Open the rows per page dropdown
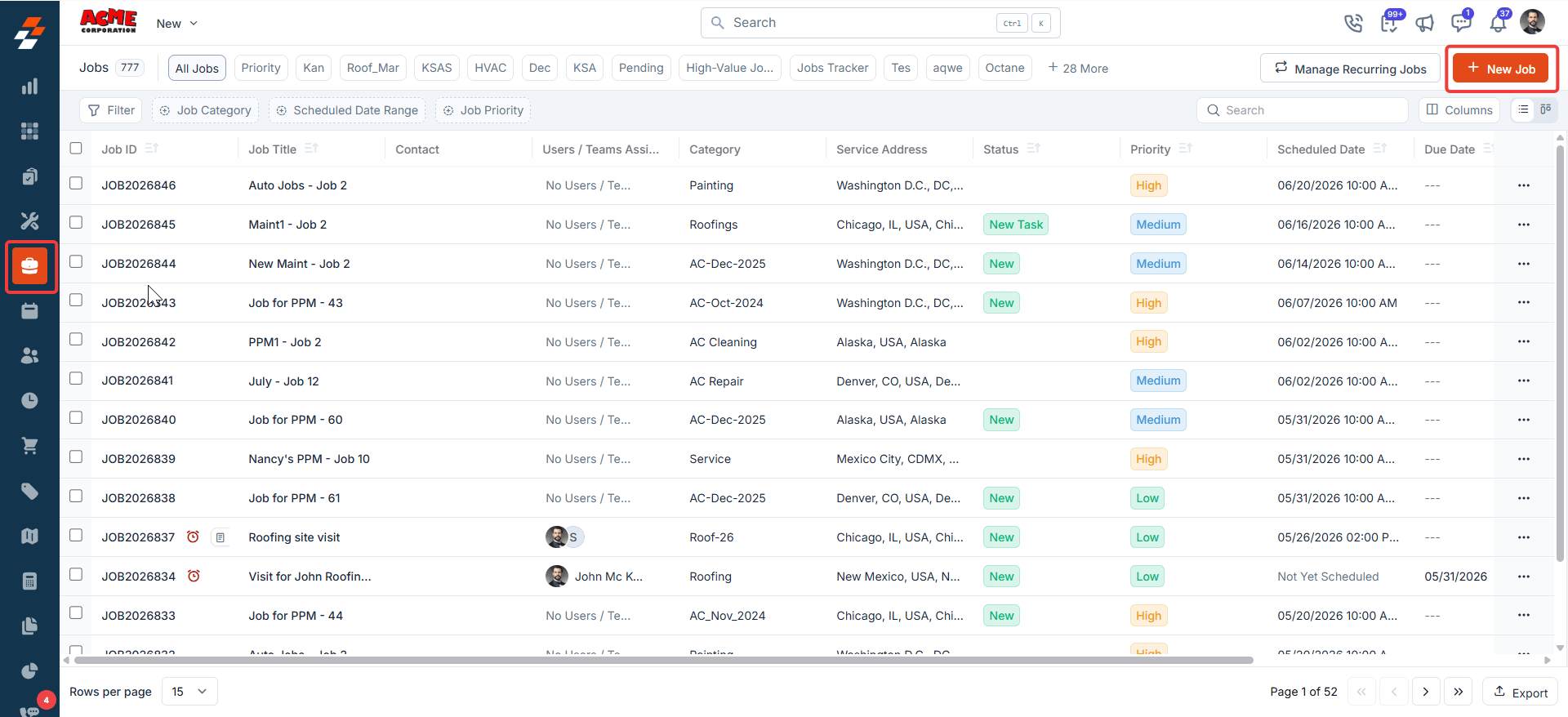This screenshot has width=1568, height=717. coord(189,692)
